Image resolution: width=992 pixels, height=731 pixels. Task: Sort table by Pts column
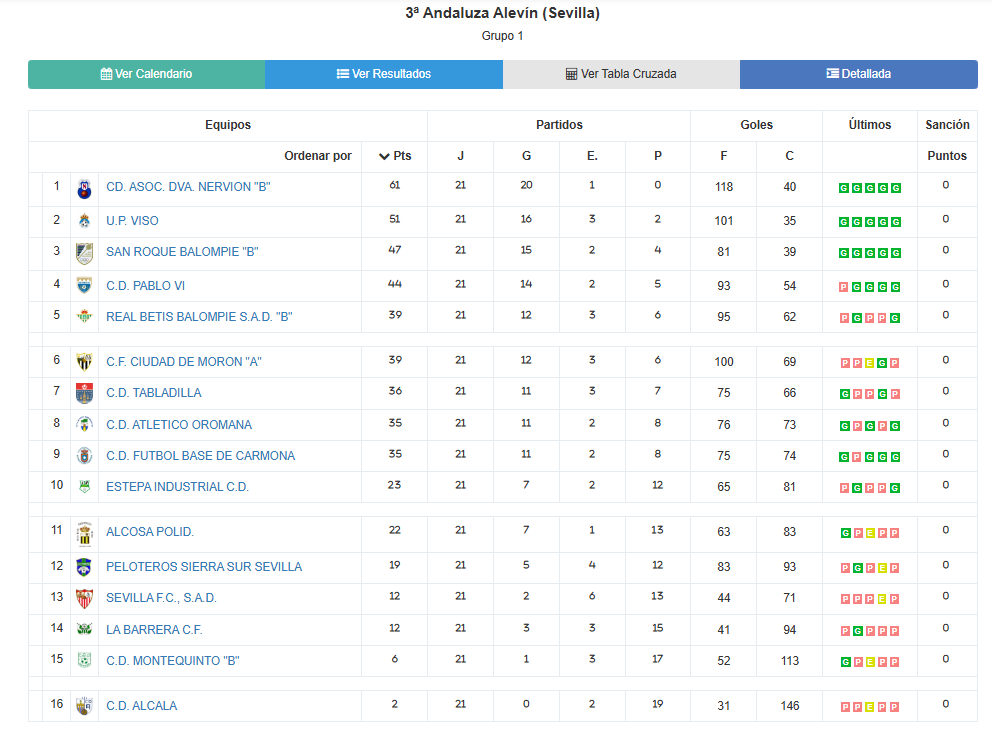(x=395, y=156)
